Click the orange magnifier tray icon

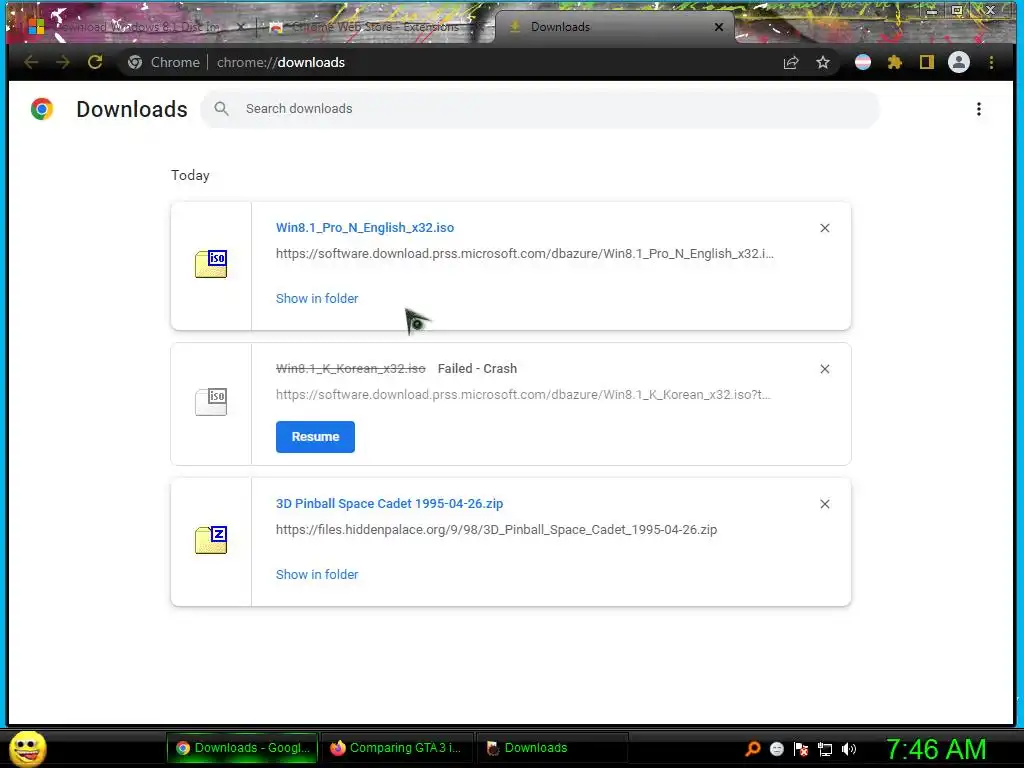[752, 748]
